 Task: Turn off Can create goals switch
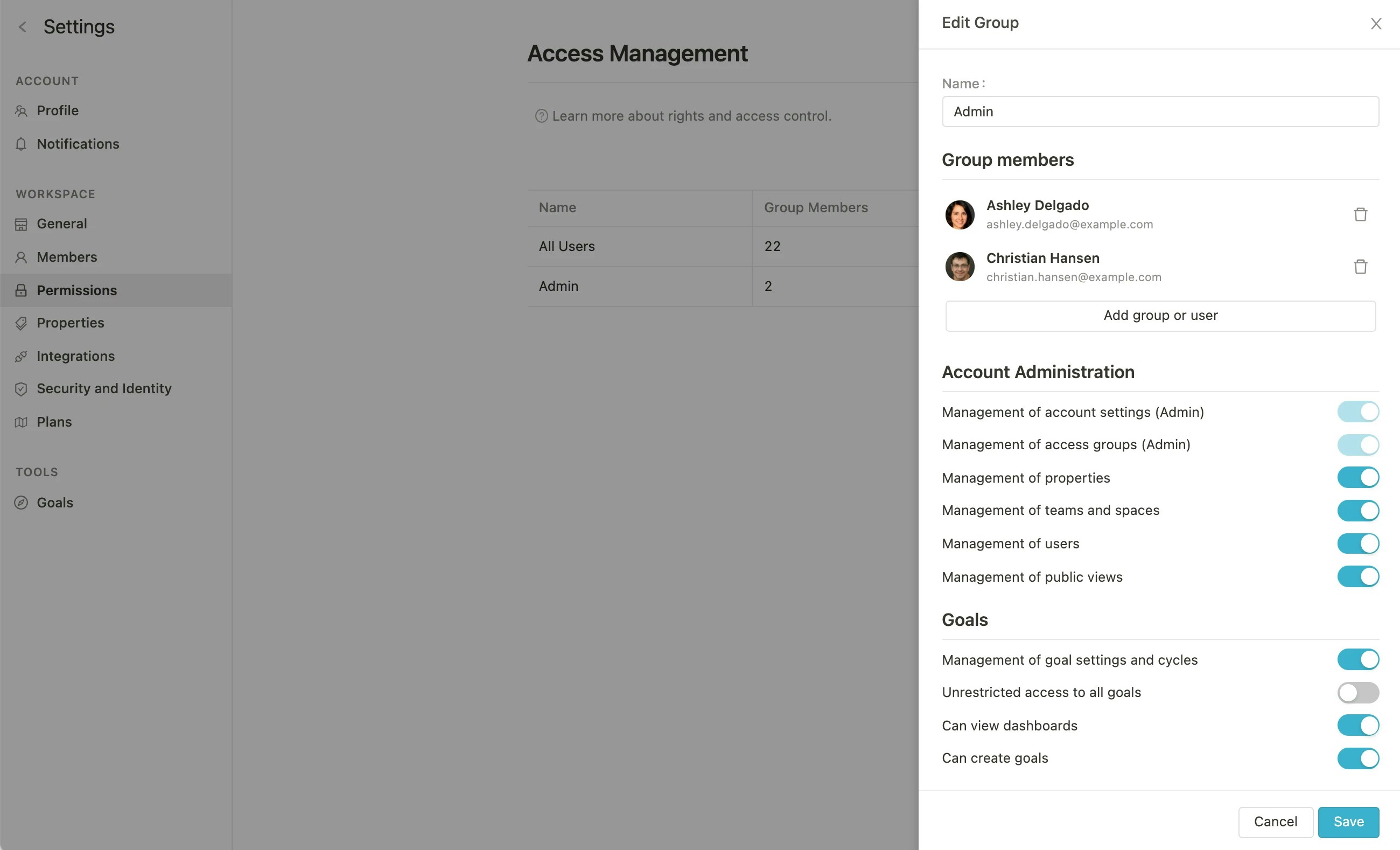[1357, 758]
